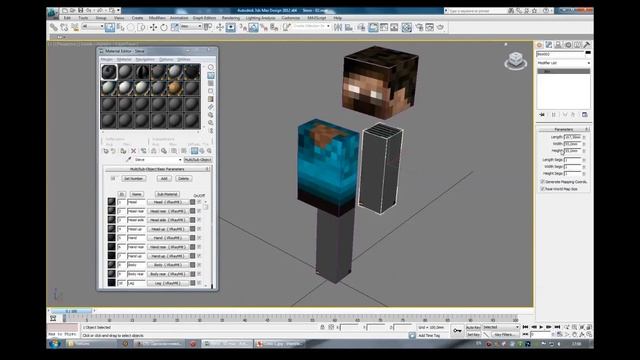Open the Rendering menu

coord(231,18)
